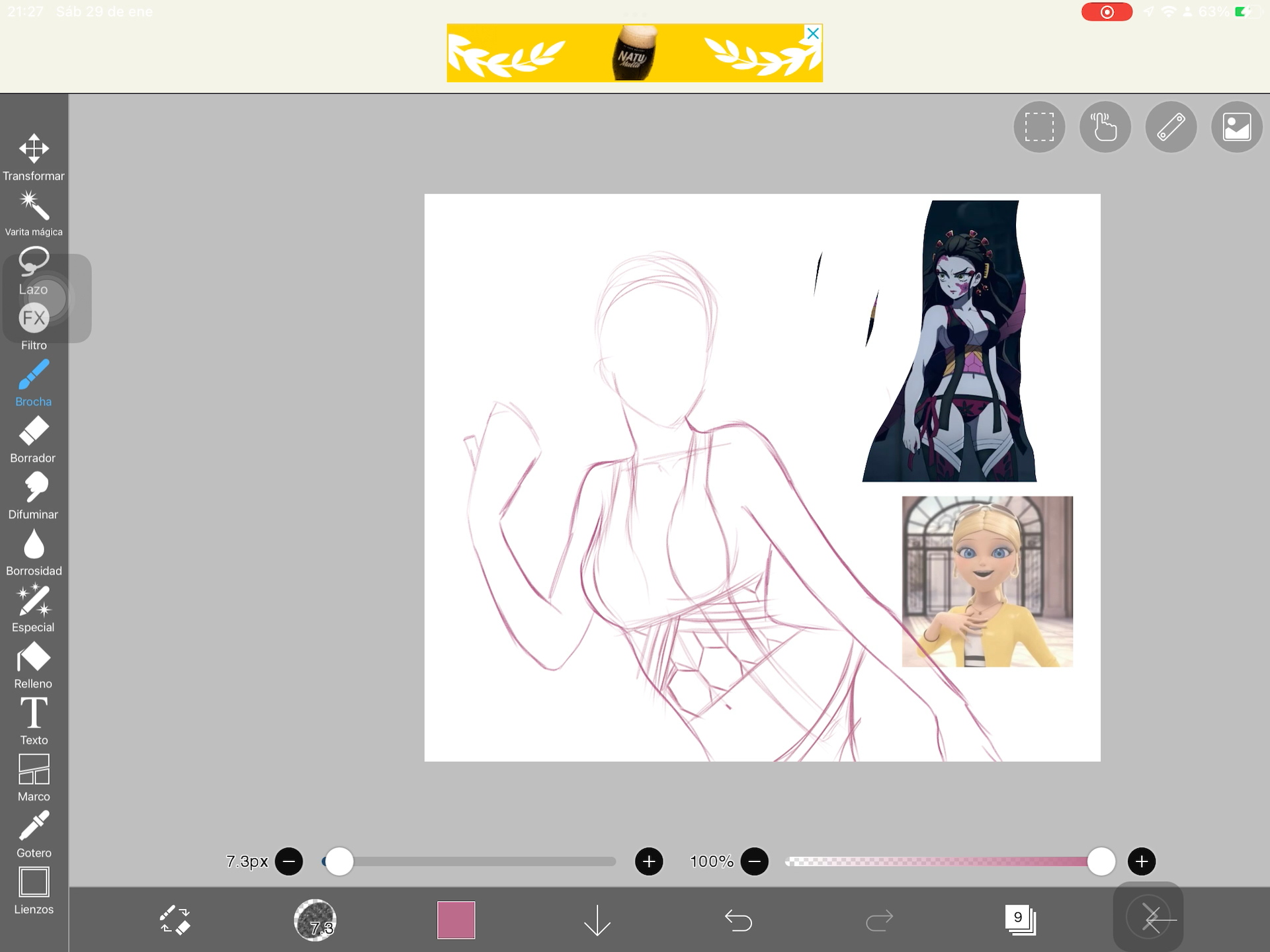Image resolution: width=1270 pixels, height=952 pixels.
Task: Open the ruler tool button
Action: (1171, 127)
